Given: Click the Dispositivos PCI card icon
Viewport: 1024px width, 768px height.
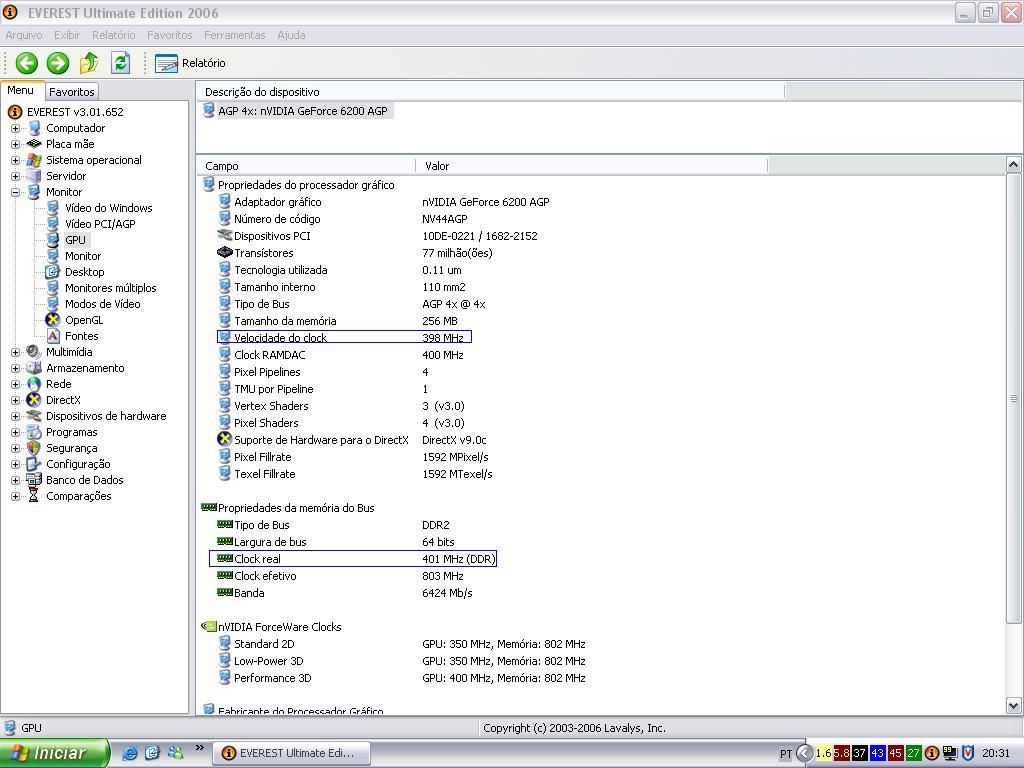Looking at the screenshot, I should [x=225, y=235].
